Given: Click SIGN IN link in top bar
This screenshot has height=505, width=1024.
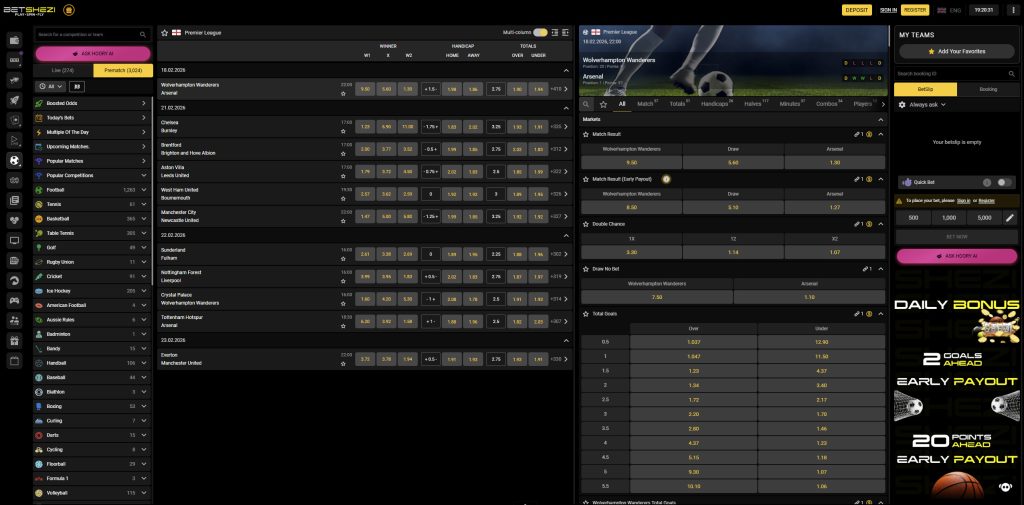Looking at the screenshot, I should 888,10.
